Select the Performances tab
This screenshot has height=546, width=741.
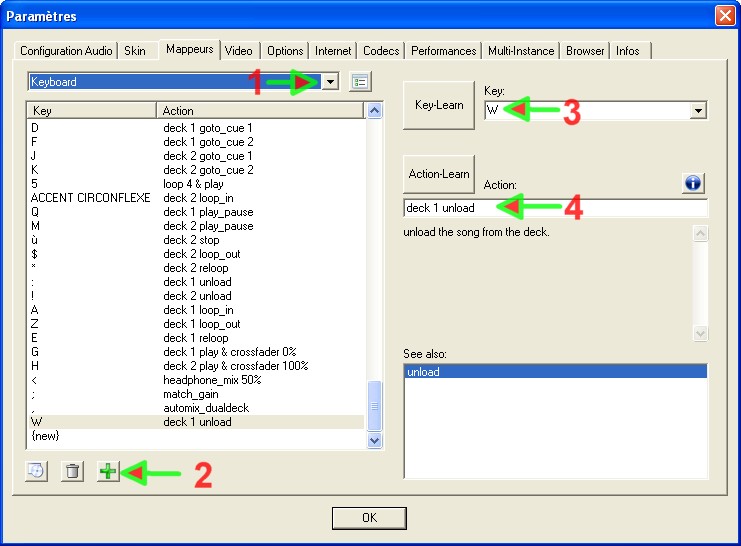(x=443, y=51)
